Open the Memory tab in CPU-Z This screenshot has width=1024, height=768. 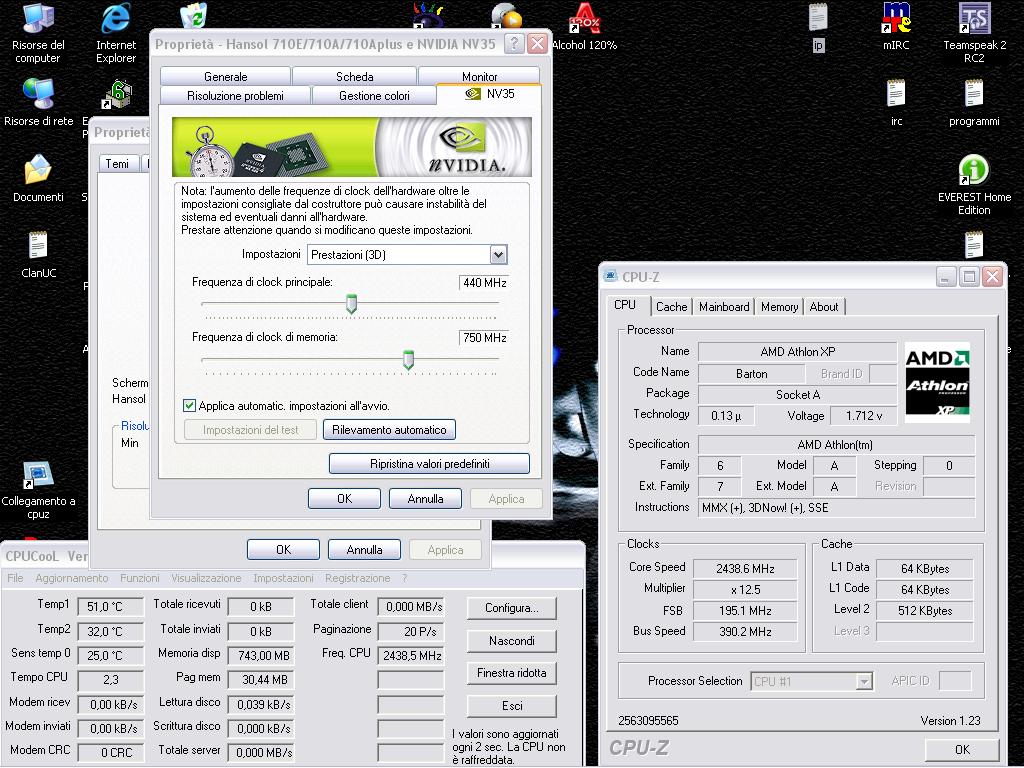click(x=779, y=306)
